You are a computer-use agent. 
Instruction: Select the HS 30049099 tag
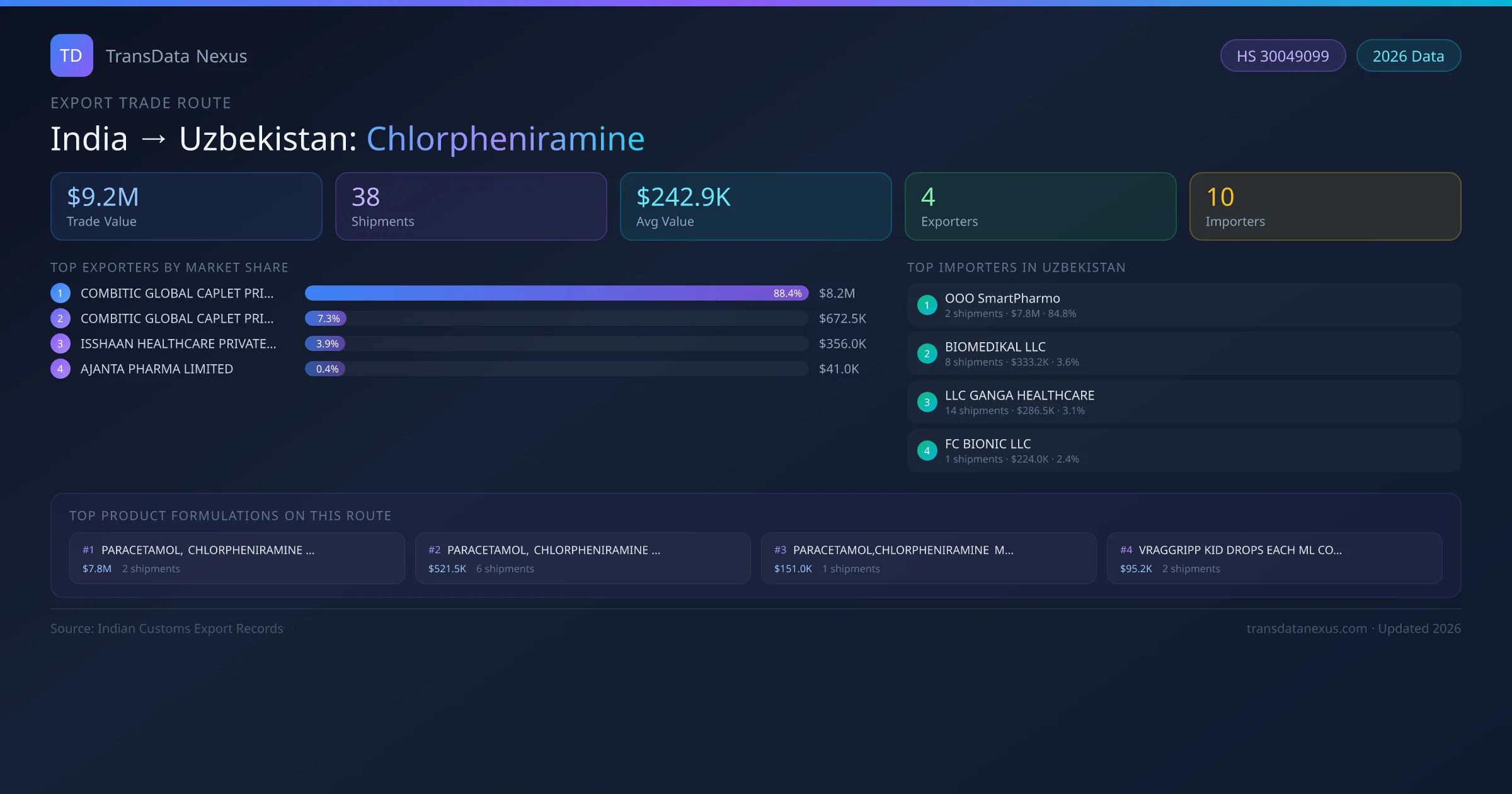(1282, 56)
